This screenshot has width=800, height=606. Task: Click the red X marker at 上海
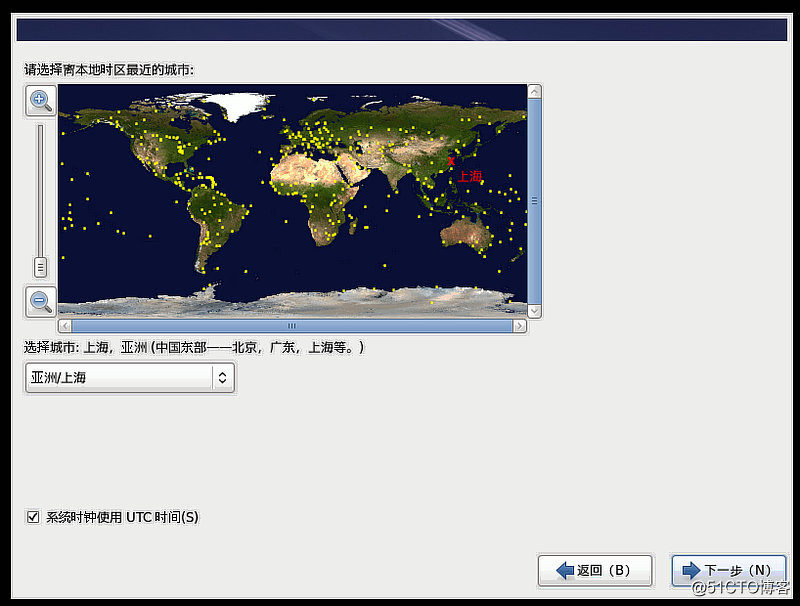(x=451, y=162)
